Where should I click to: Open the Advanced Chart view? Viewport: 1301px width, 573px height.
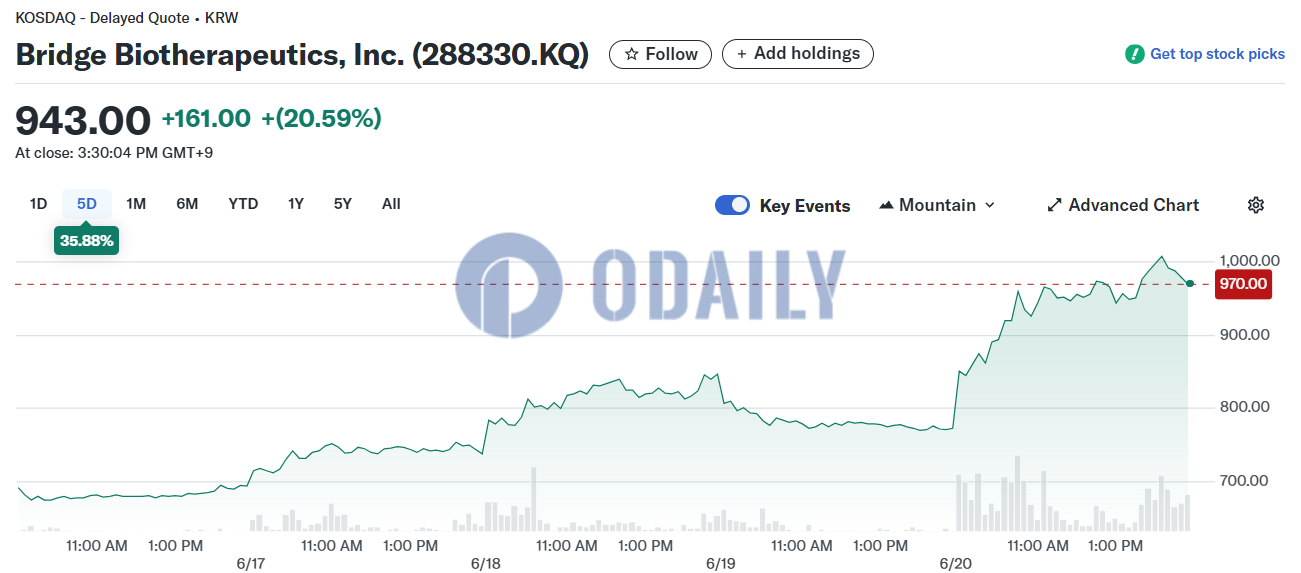coord(1122,205)
